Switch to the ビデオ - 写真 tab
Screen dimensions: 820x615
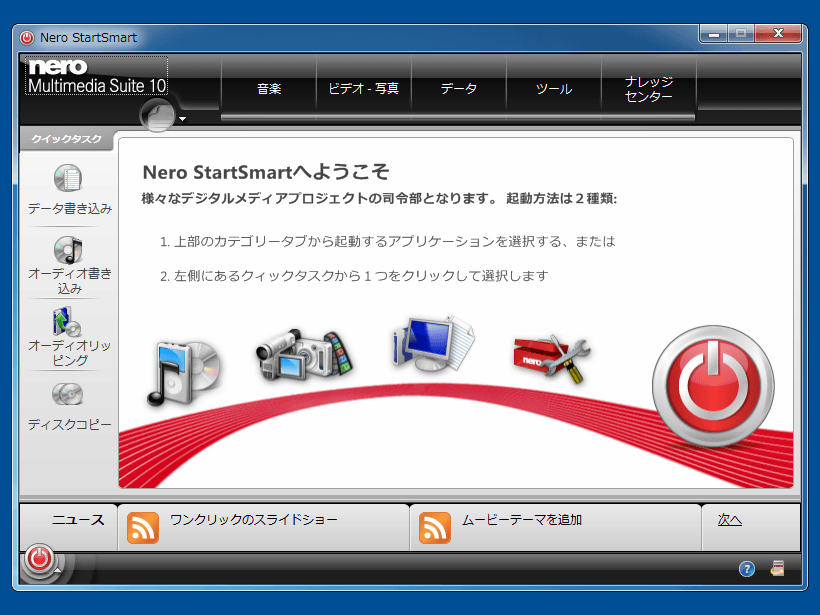tap(363, 88)
